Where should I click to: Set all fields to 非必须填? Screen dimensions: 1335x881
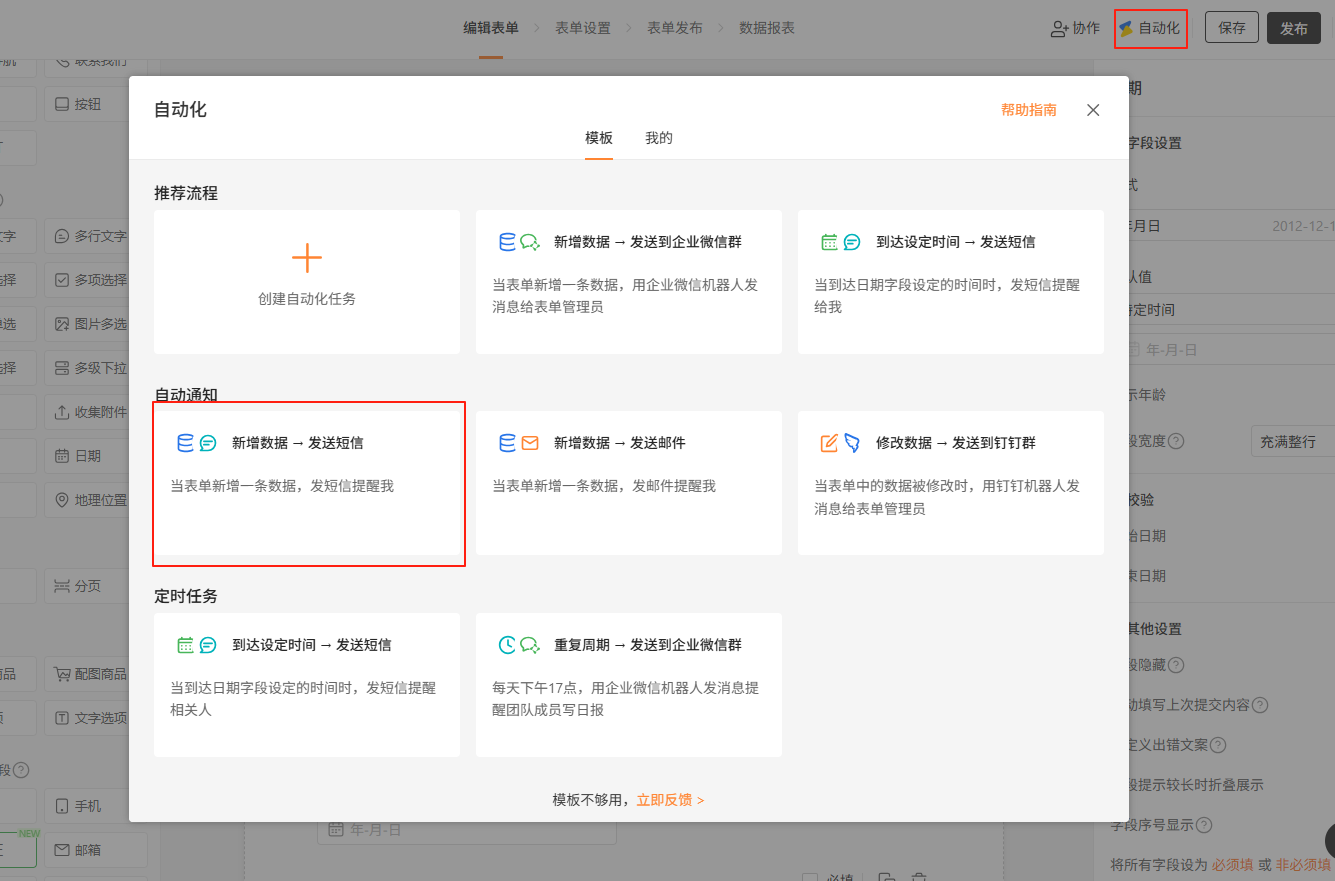pos(1303,864)
